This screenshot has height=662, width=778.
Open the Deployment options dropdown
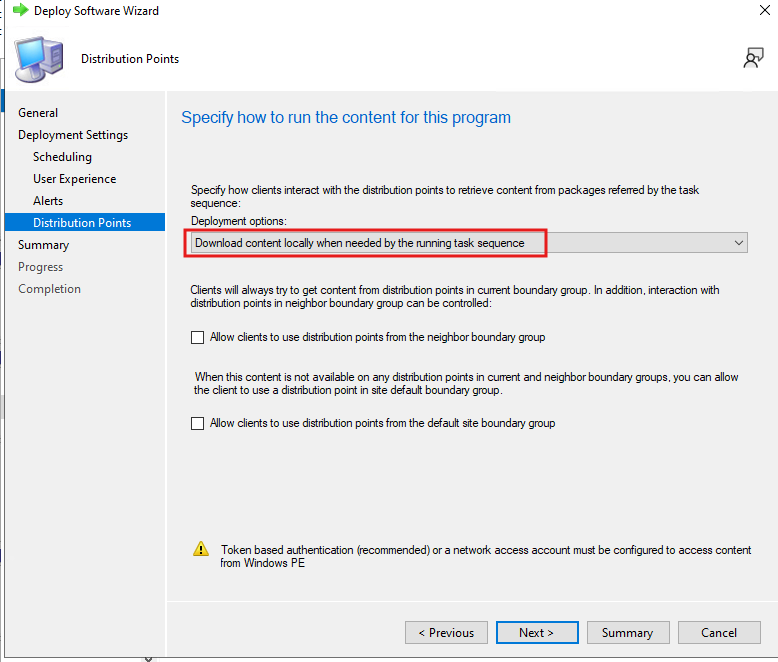coord(467,243)
